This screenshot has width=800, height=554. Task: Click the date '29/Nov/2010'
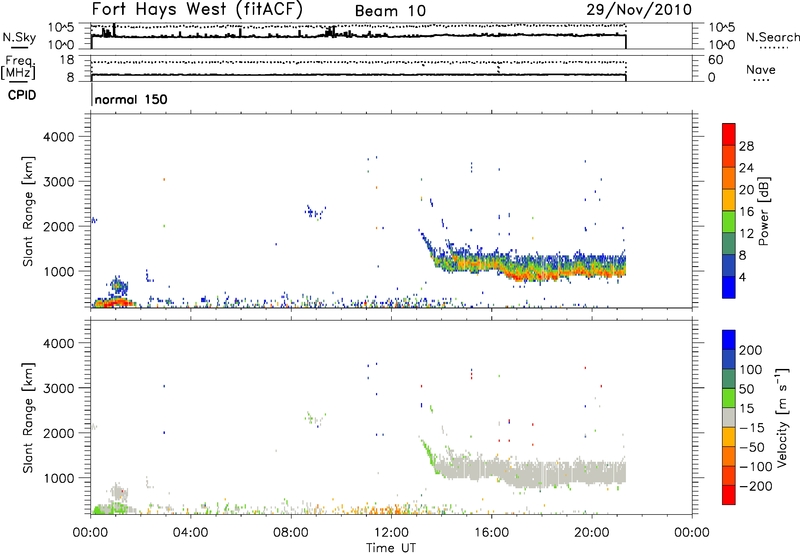pyautogui.click(x=639, y=10)
